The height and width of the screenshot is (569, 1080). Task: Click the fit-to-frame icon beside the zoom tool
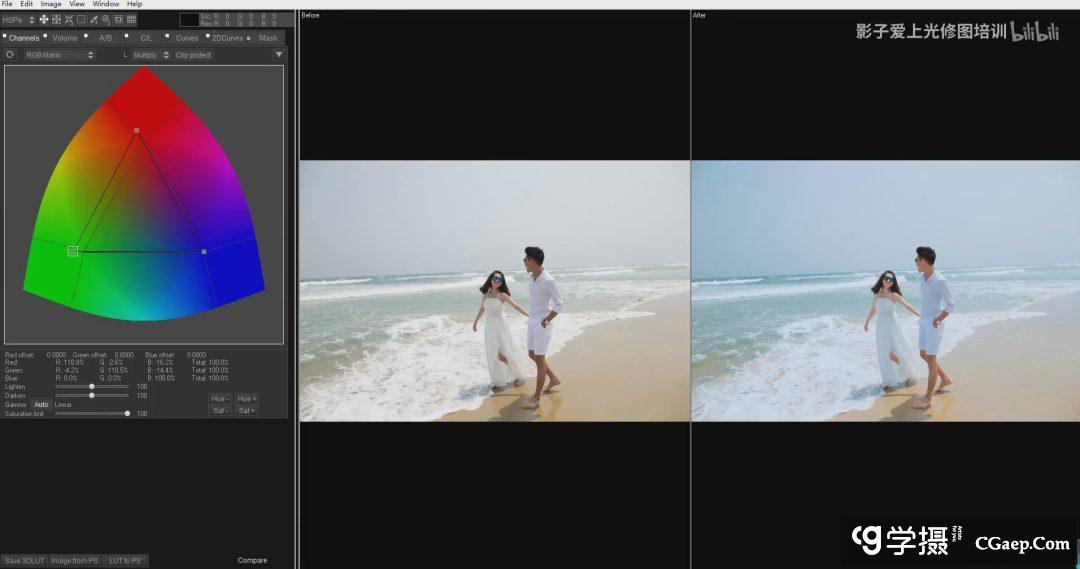click(119, 19)
